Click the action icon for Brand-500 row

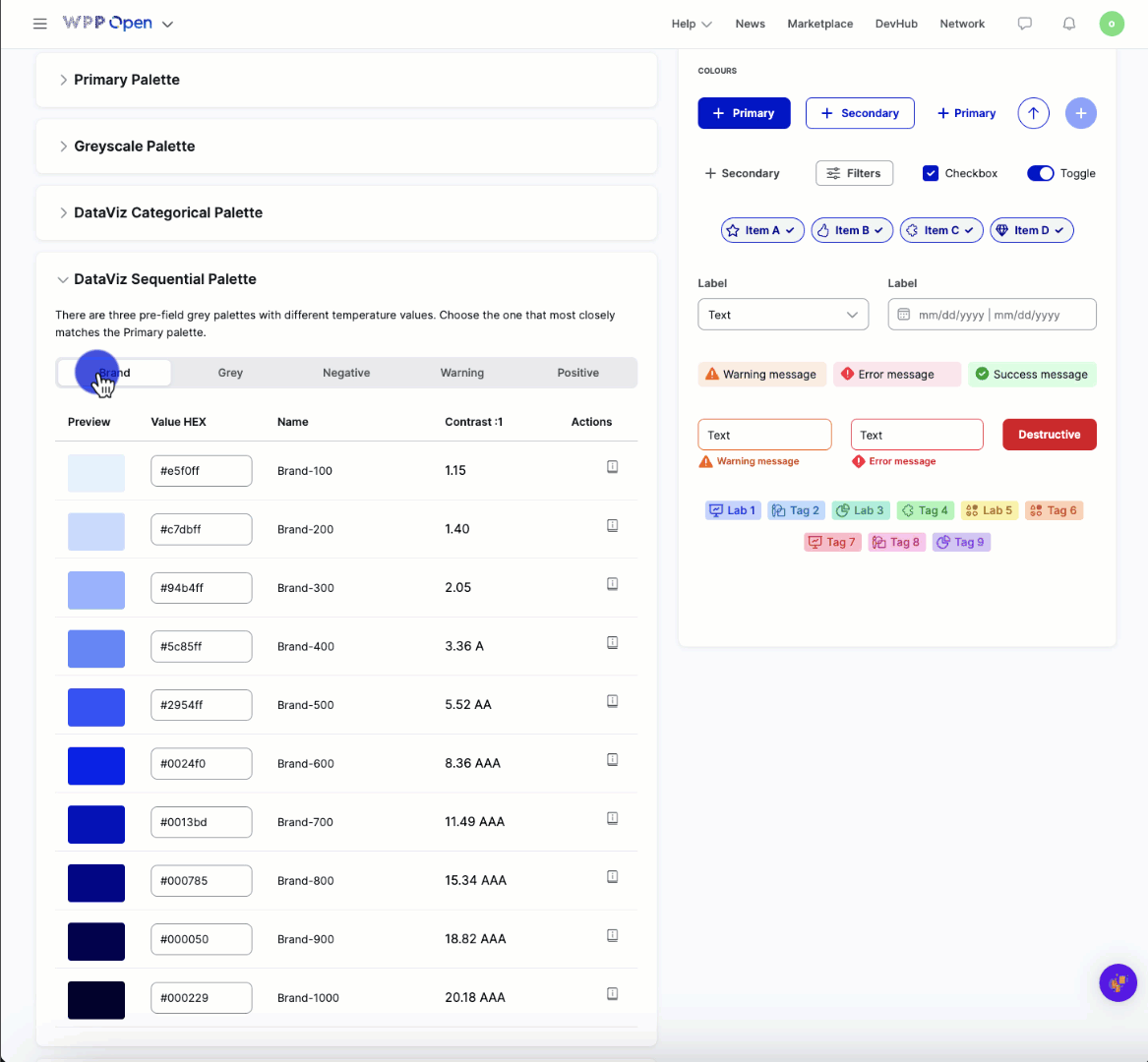[x=612, y=701]
